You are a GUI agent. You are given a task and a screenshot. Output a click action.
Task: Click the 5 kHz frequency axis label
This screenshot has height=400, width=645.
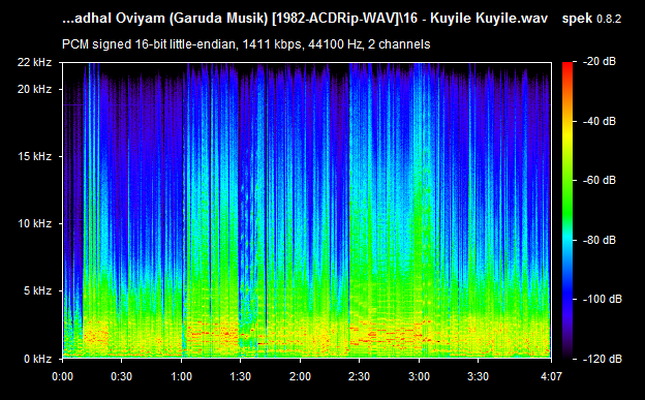(x=37, y=291)
